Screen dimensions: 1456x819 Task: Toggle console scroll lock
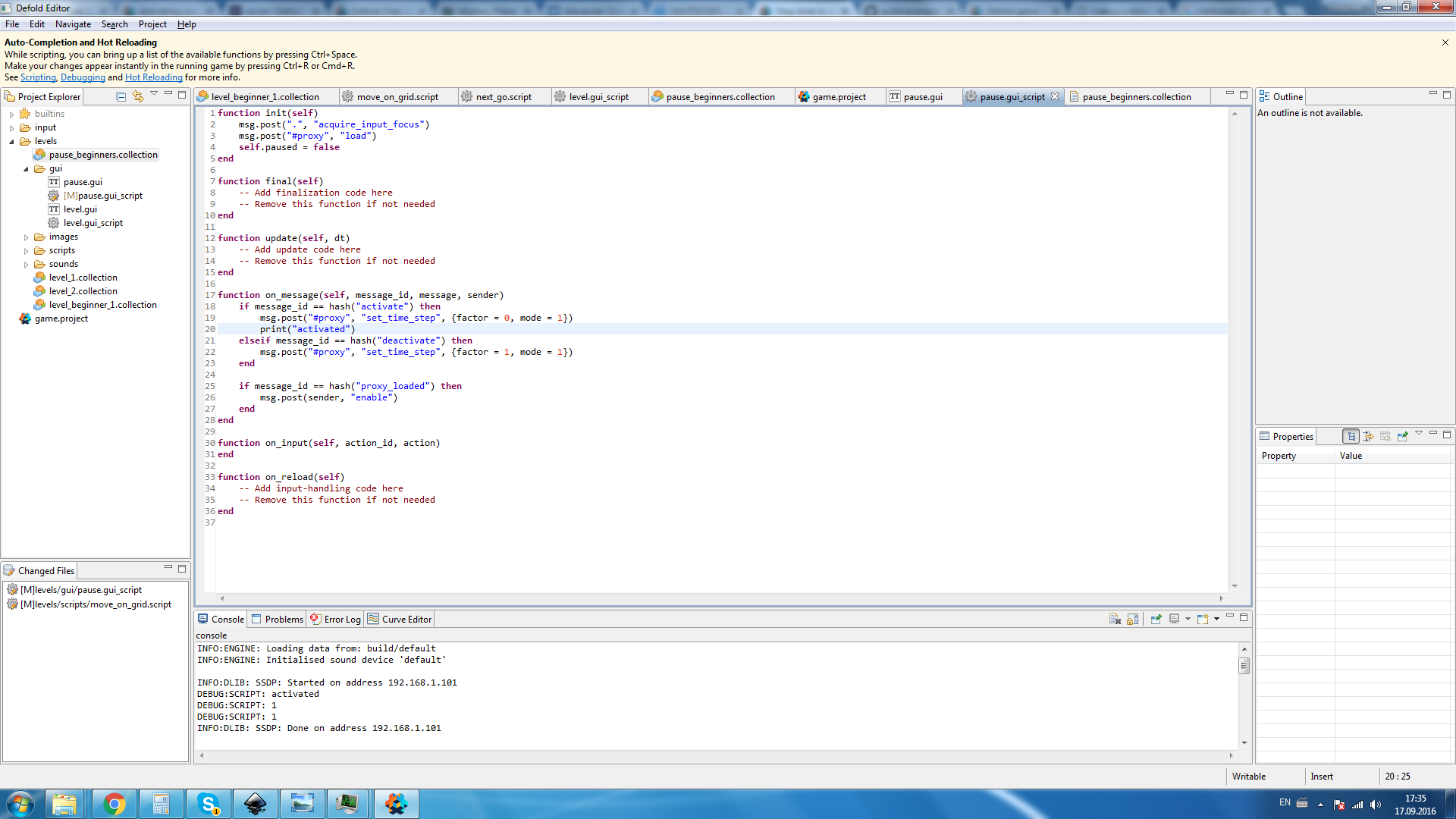point(1132,619)
